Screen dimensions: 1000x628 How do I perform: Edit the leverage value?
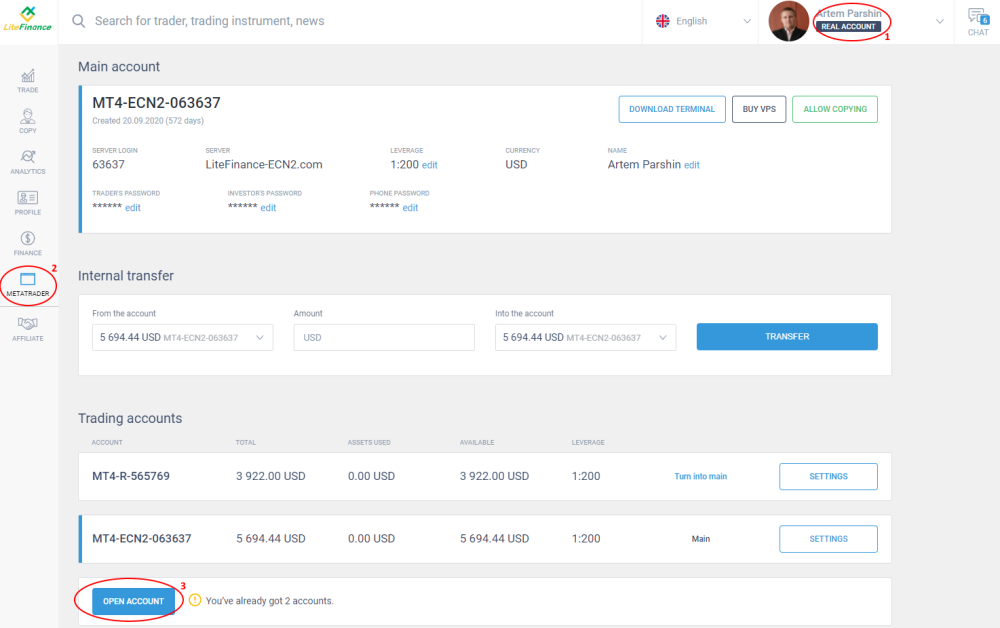point(430,165)
